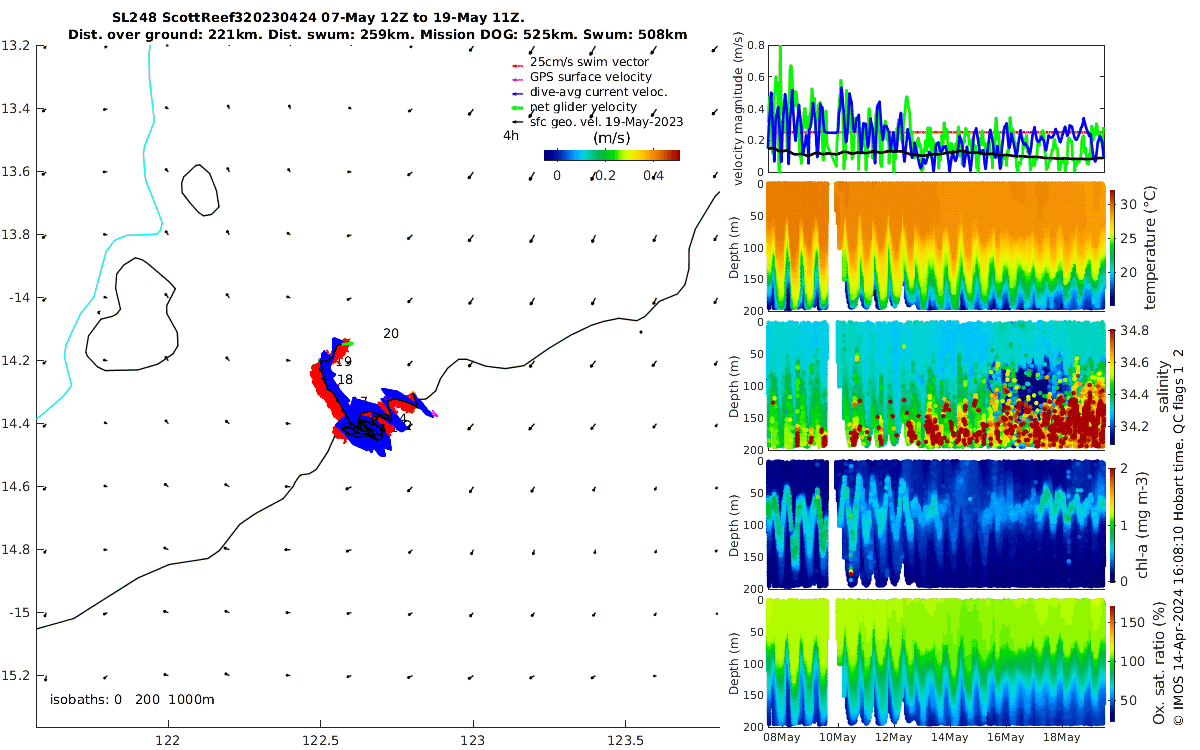Click the latitude tick '13.2' on the map
Screen dimensions: 1200x750
tap(16, 46)
